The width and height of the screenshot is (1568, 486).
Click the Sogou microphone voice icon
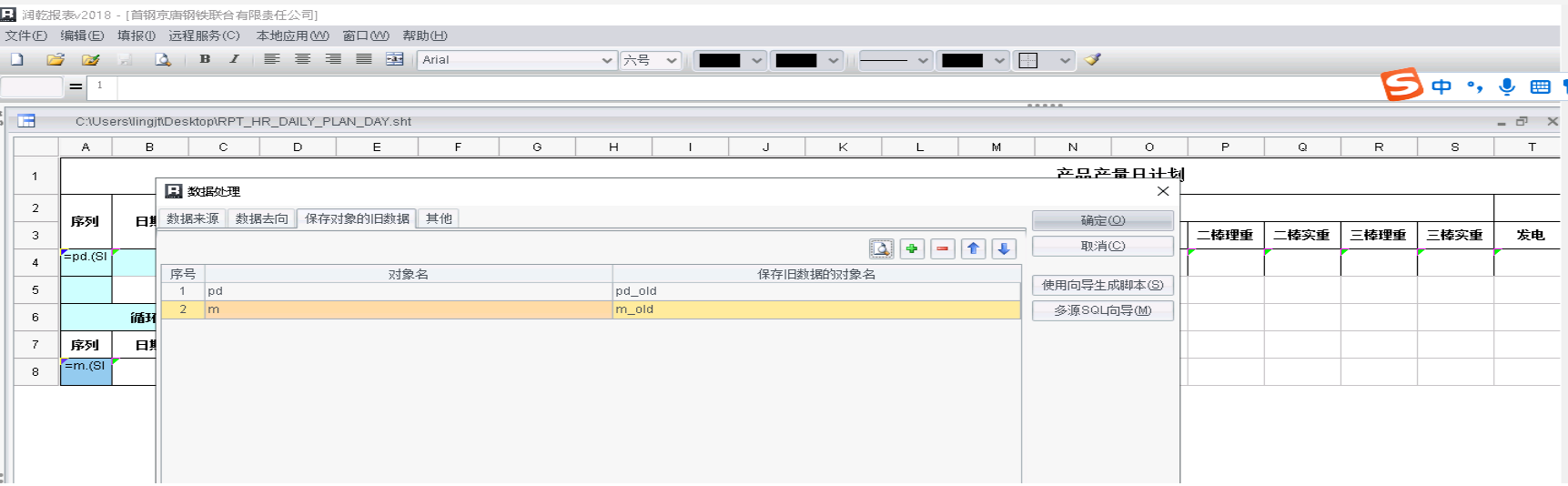coord(1507,86)
